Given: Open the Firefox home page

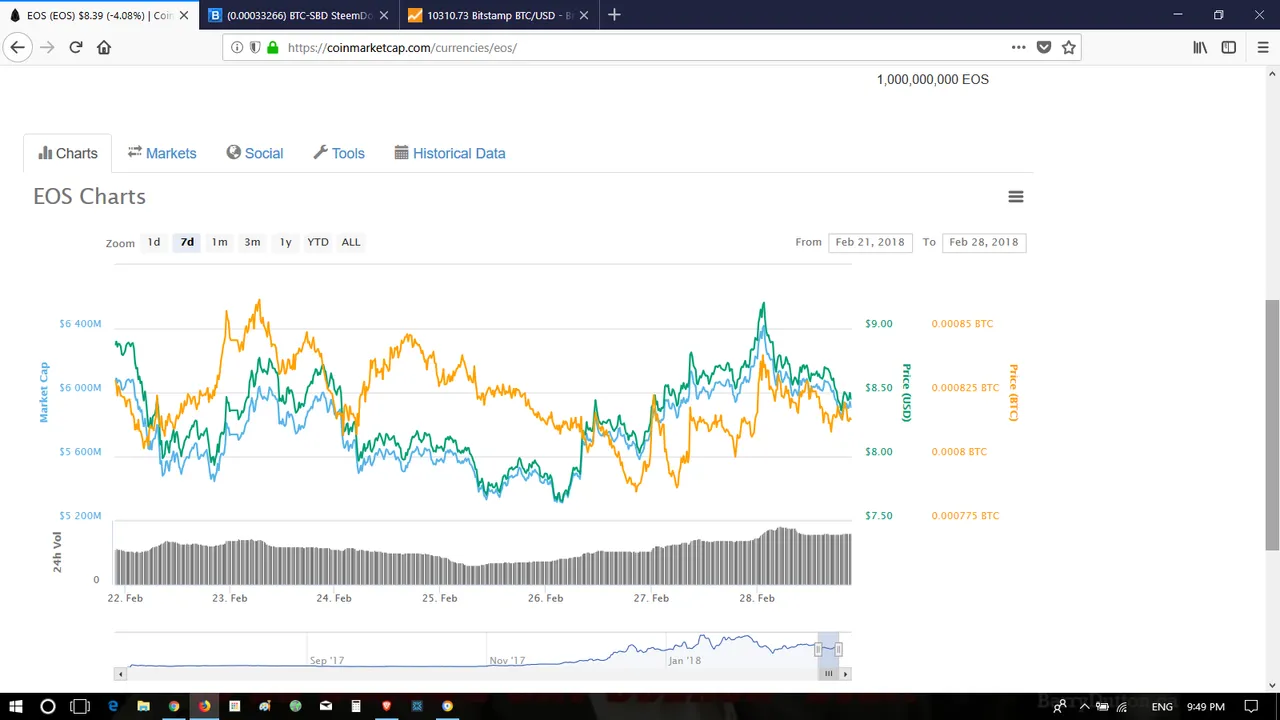Looking at the screenshot, I should tap(104, 47).
